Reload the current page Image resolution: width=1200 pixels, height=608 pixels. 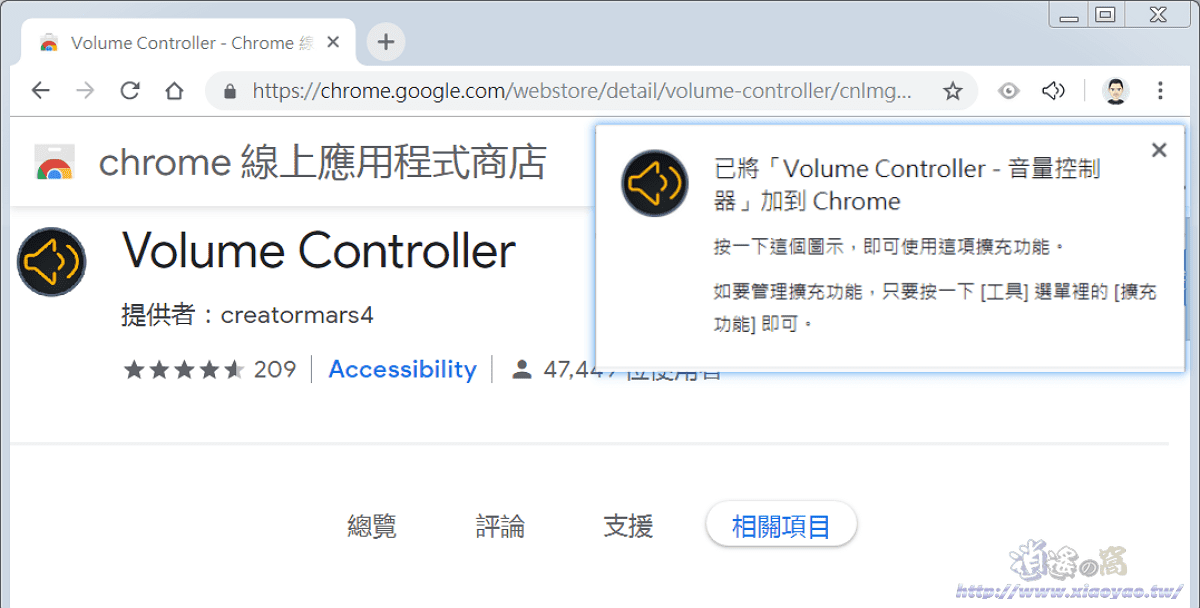(x=130, y=91)
